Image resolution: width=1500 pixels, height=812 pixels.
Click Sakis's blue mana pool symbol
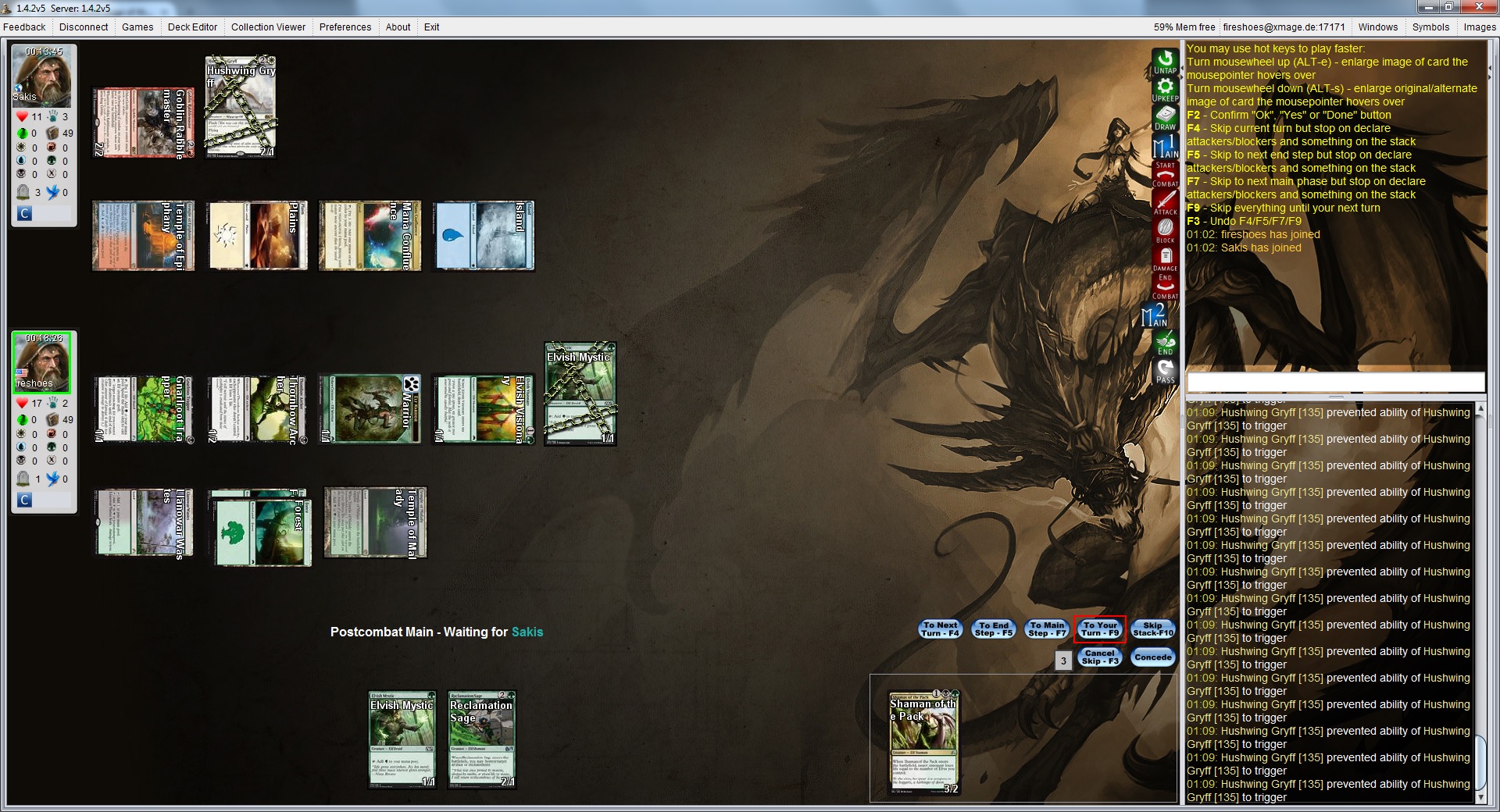pos(22,161)
